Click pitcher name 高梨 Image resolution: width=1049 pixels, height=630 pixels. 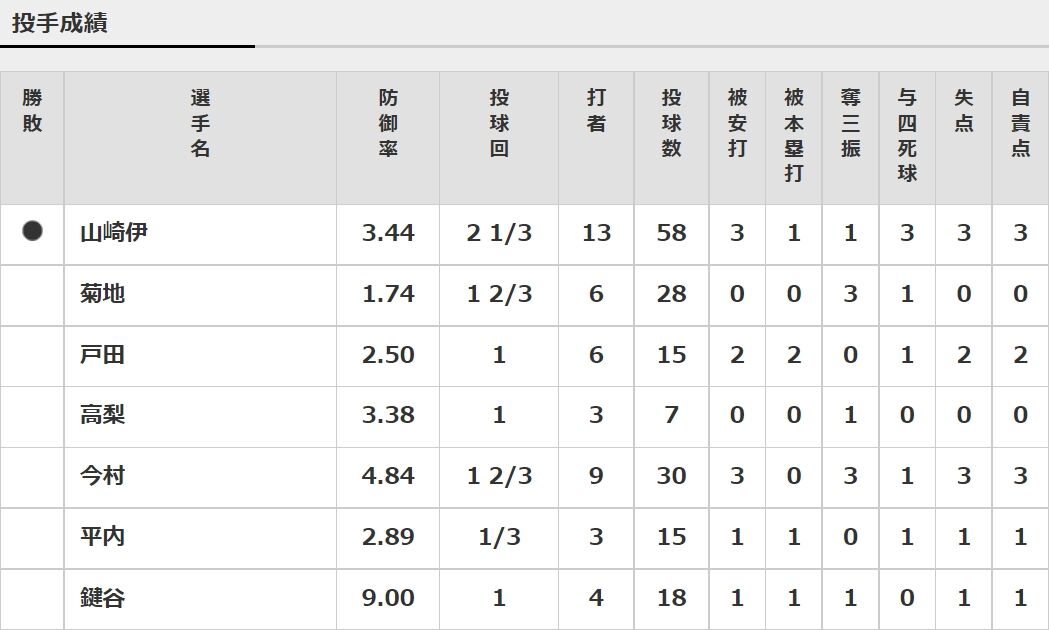click(x=102, y=415)
